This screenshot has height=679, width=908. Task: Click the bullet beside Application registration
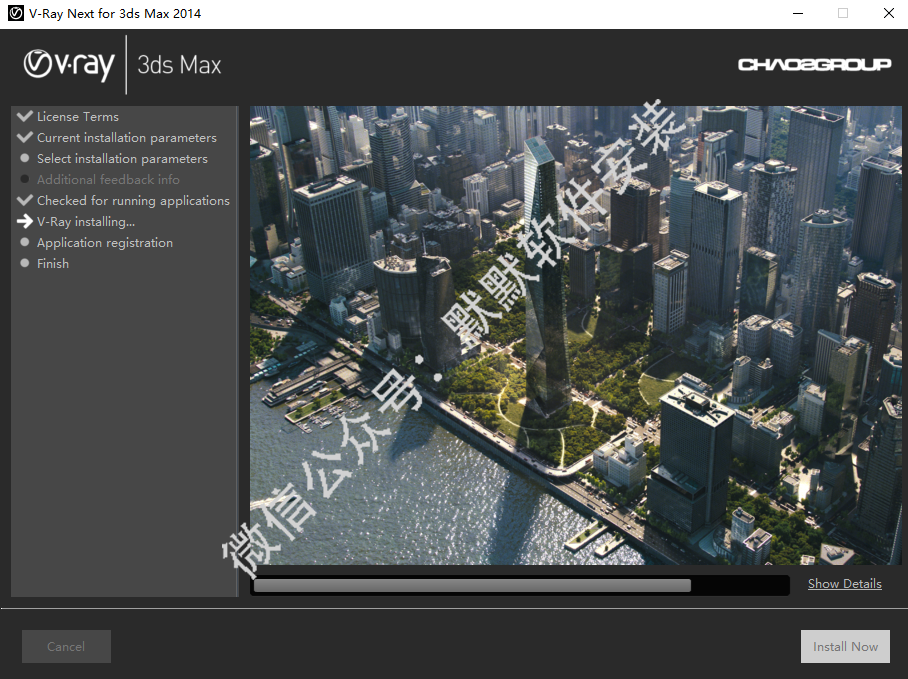tap(25, 243)
